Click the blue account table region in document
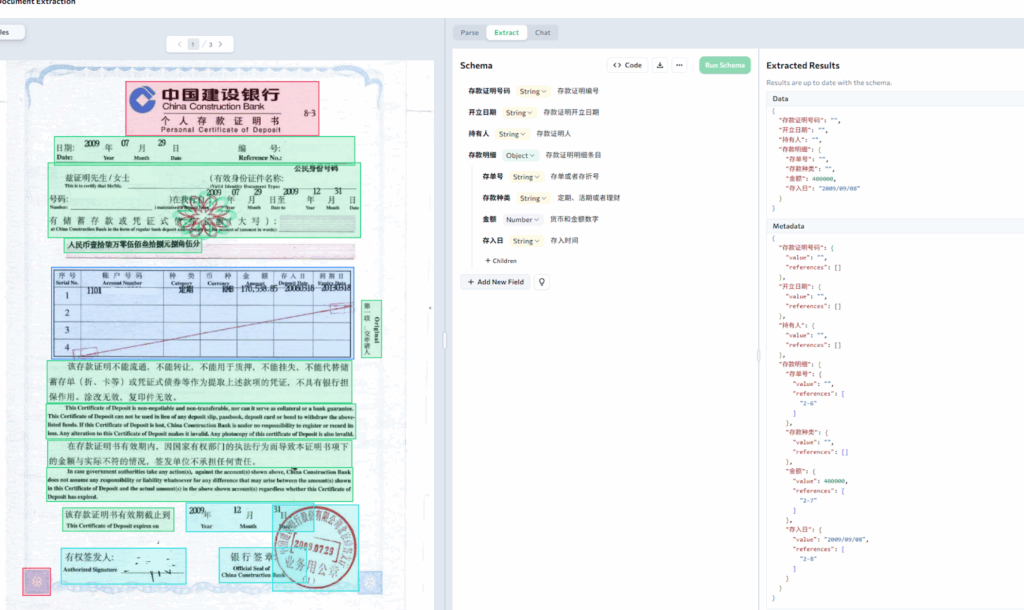Image resolution: width=1024 pixels, height=610 pixels. [202, 312]
